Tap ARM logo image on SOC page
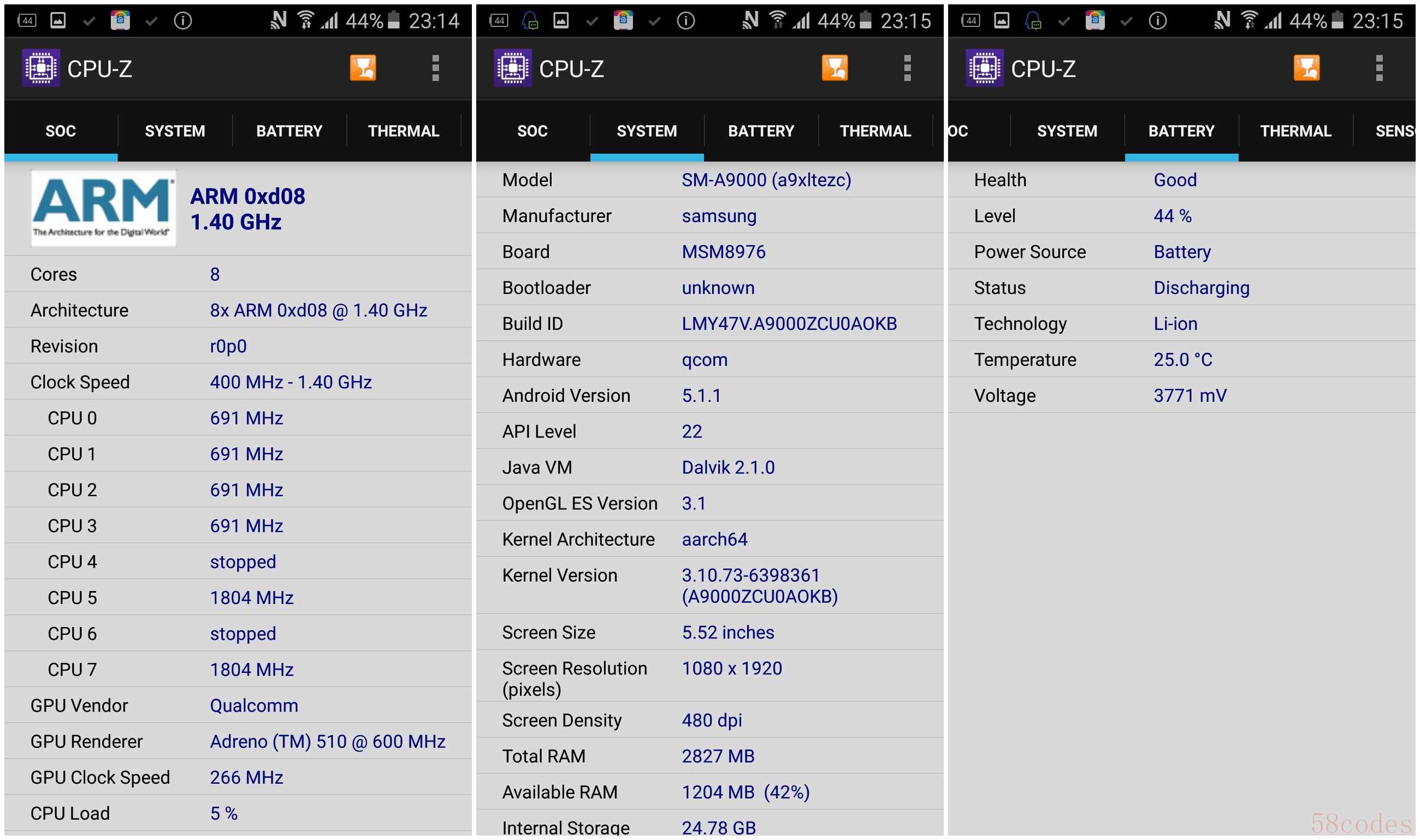The image size is (1420, 840). pyautogui.click(x=103, y=208)
